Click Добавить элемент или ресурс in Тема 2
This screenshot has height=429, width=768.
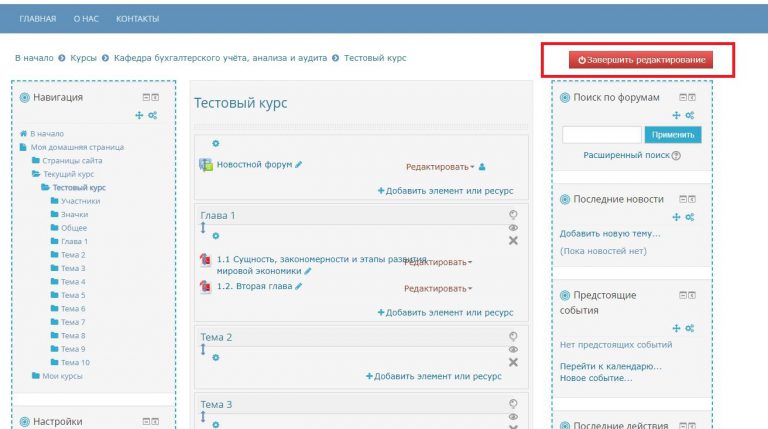click(434, 377)
